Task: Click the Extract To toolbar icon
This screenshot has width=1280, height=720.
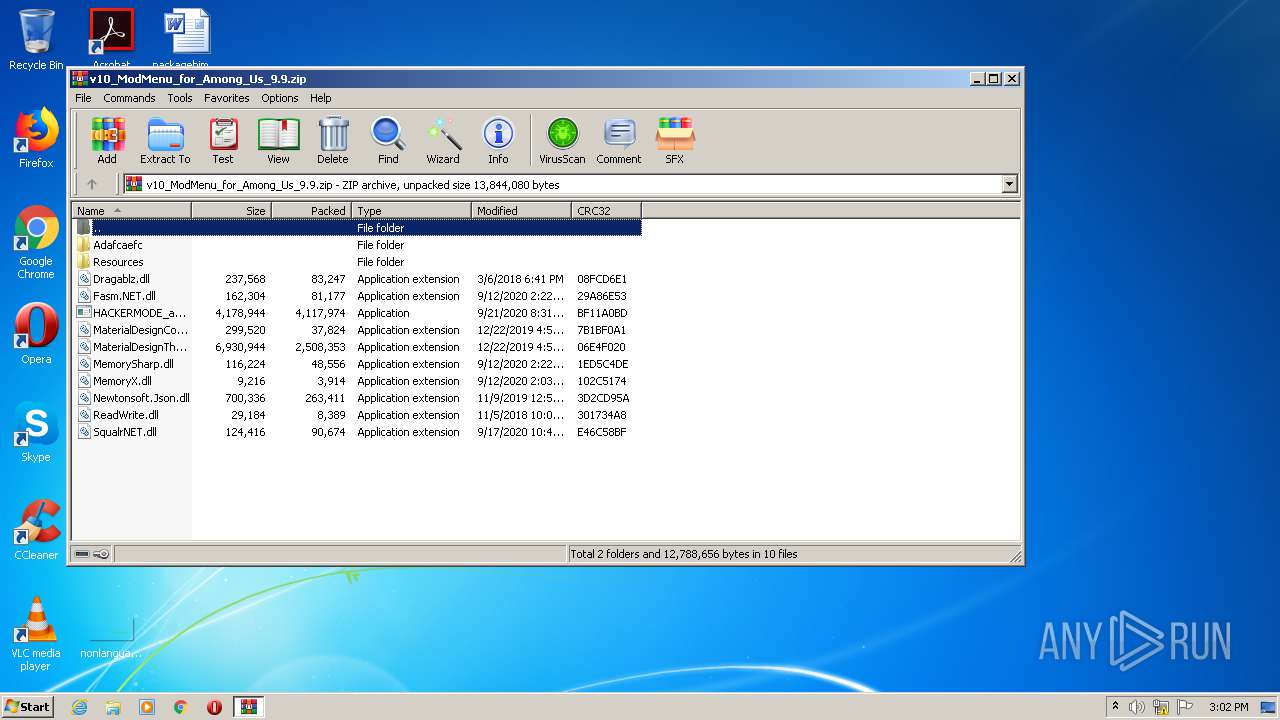Action: coord(165,140)
